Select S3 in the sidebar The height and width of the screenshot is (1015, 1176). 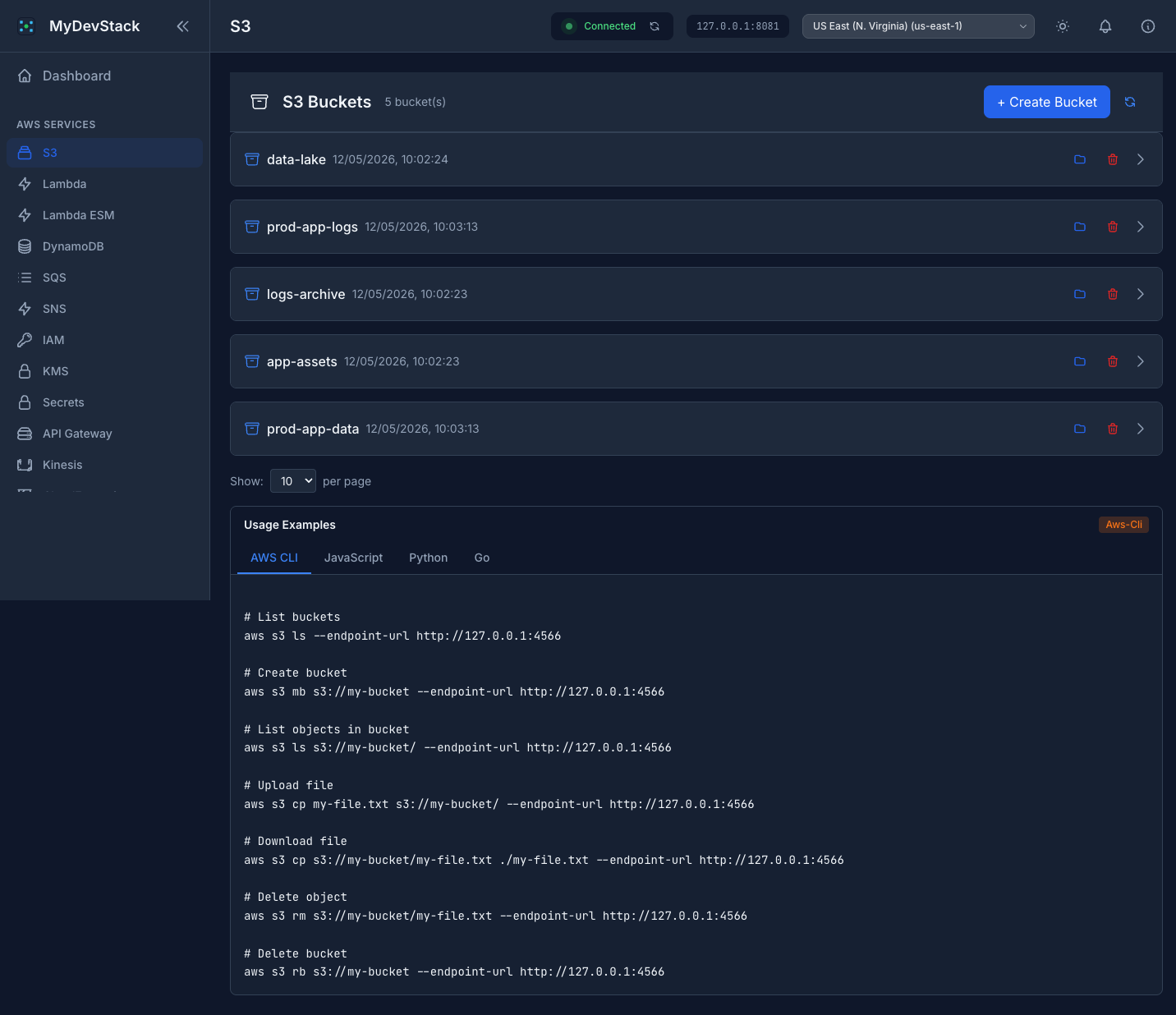[104, 153]
